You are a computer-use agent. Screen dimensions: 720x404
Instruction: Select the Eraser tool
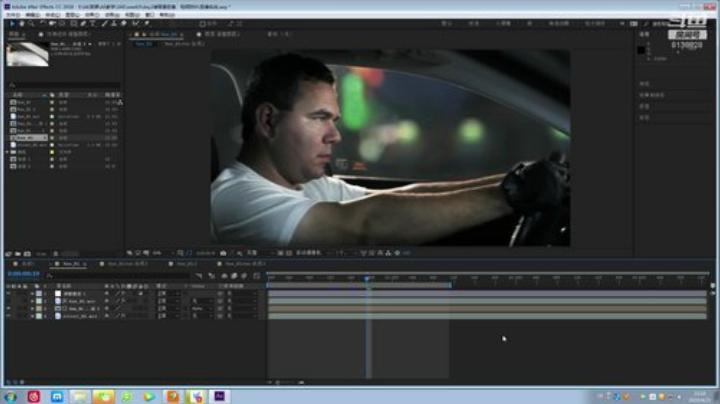coord(124,23)
